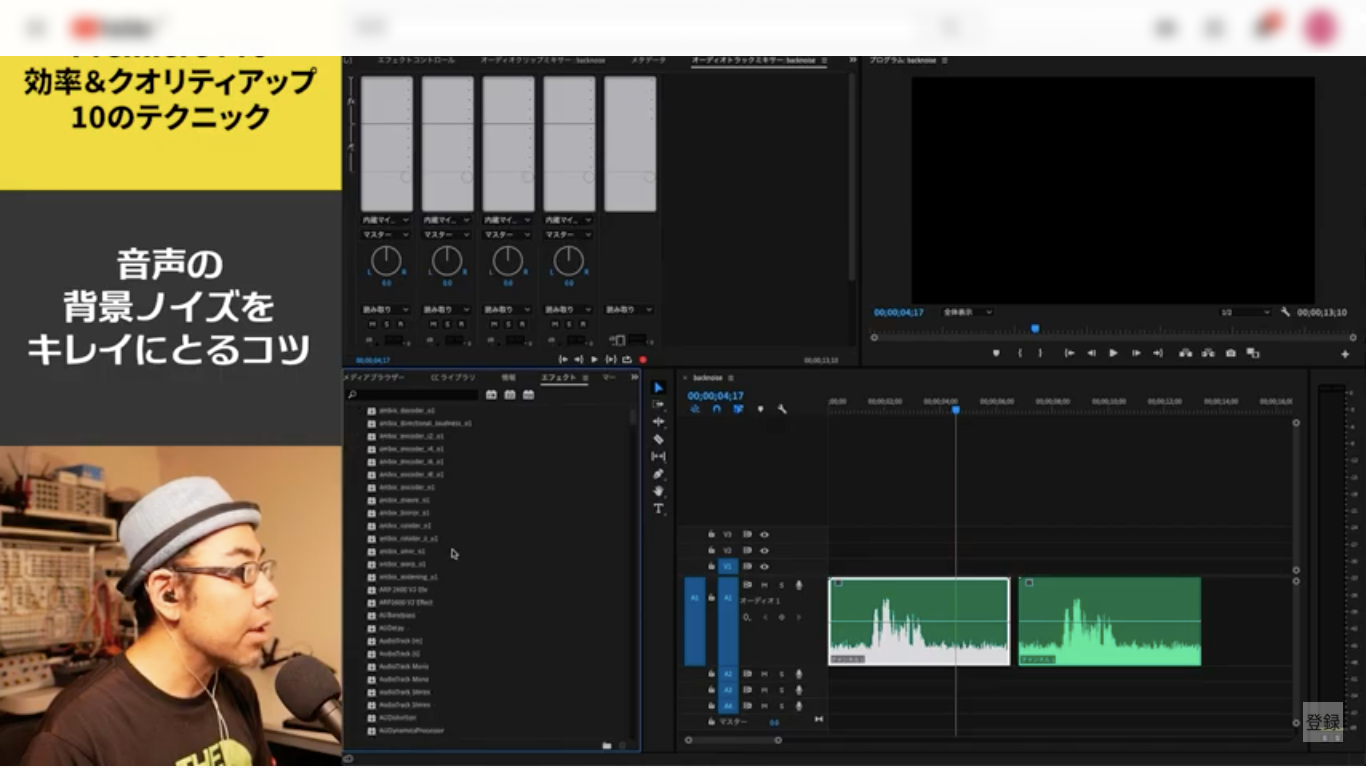Click the first mixer channel pan knob

386,261
